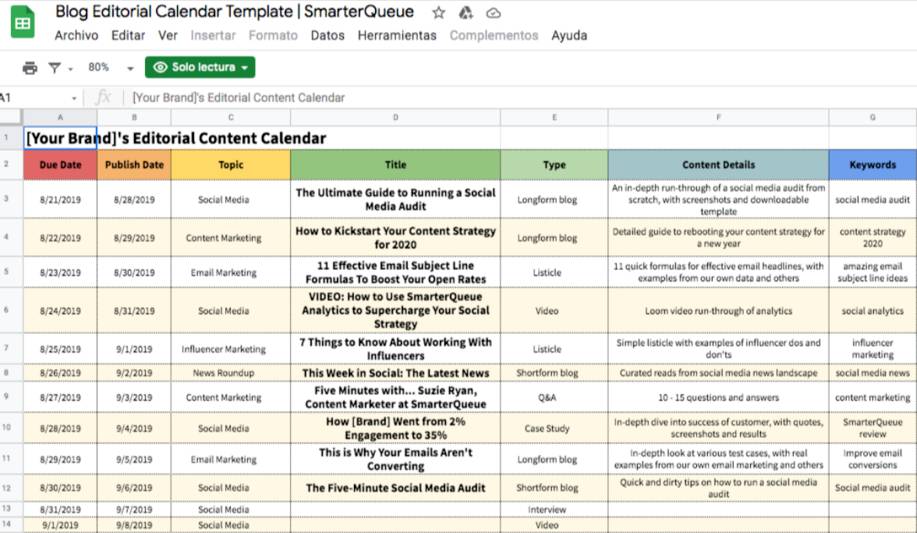Open the Herramientas menu
Screen dimensions: 917x533
[x=397, y=36]
